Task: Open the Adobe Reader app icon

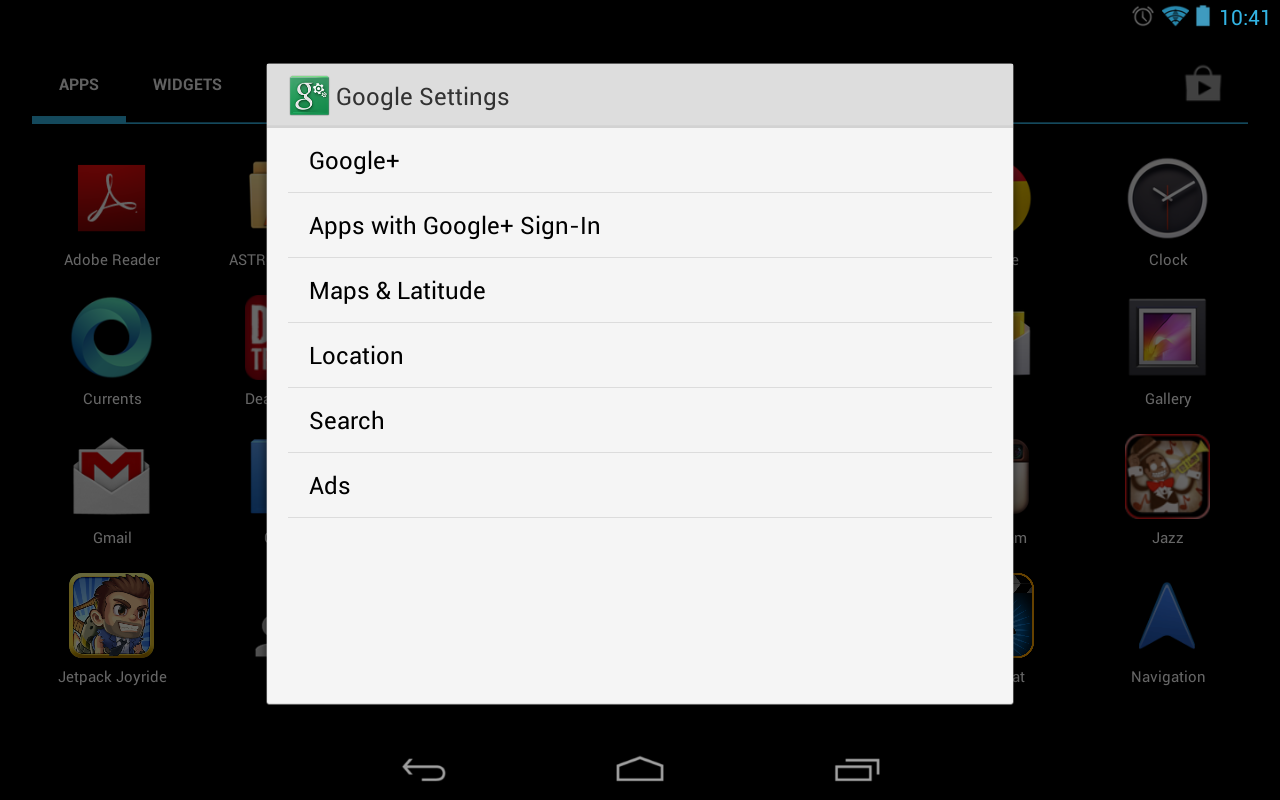Action: [112, 198]
